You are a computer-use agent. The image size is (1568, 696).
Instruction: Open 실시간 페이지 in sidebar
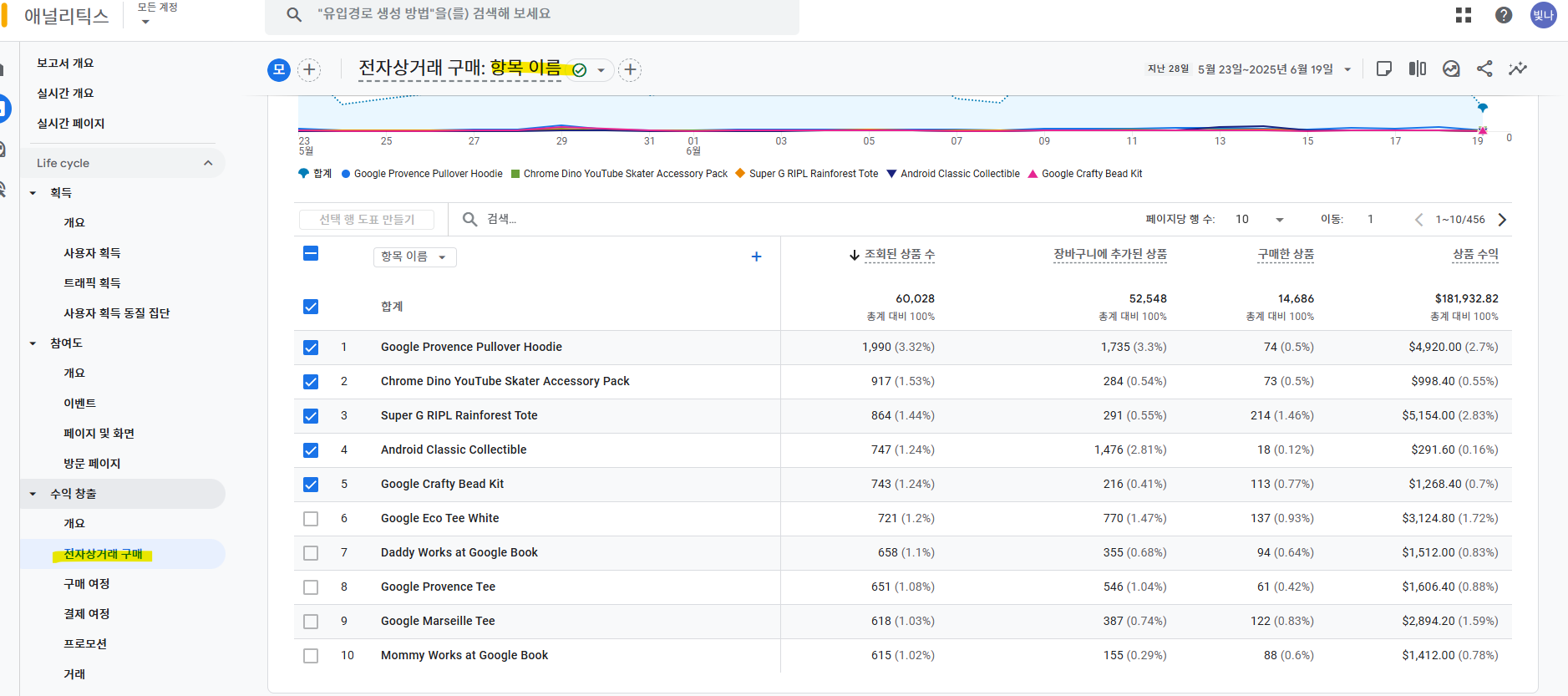point(71,123)
